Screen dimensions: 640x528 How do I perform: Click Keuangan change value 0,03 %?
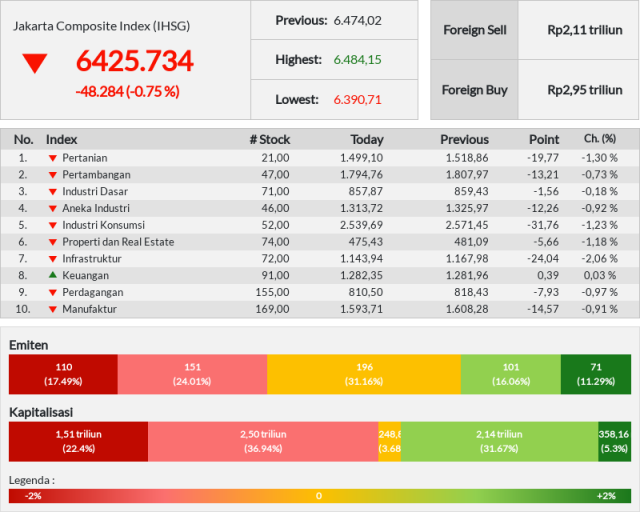tap(600, 275)
